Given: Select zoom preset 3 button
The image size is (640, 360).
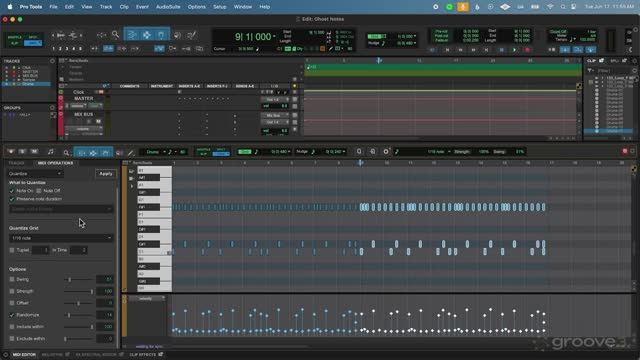Looking at the screenshot, I should click(x=67, y=49).
